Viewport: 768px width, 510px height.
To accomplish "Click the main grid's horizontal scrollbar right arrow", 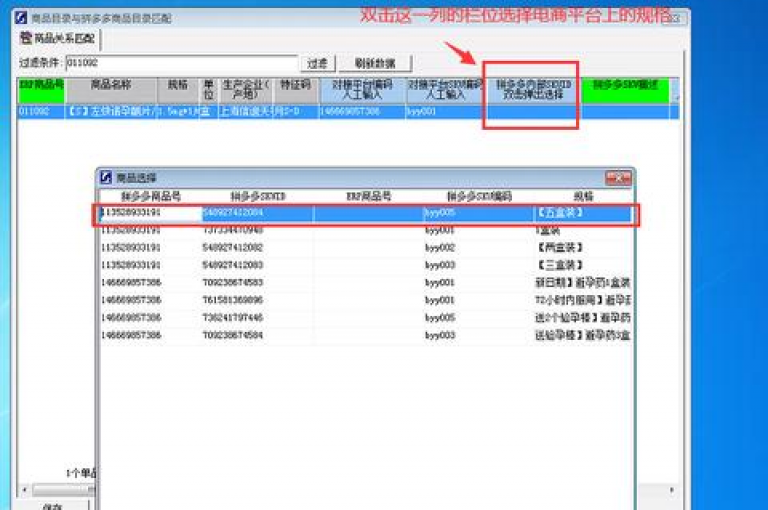I will click(672, 489).
